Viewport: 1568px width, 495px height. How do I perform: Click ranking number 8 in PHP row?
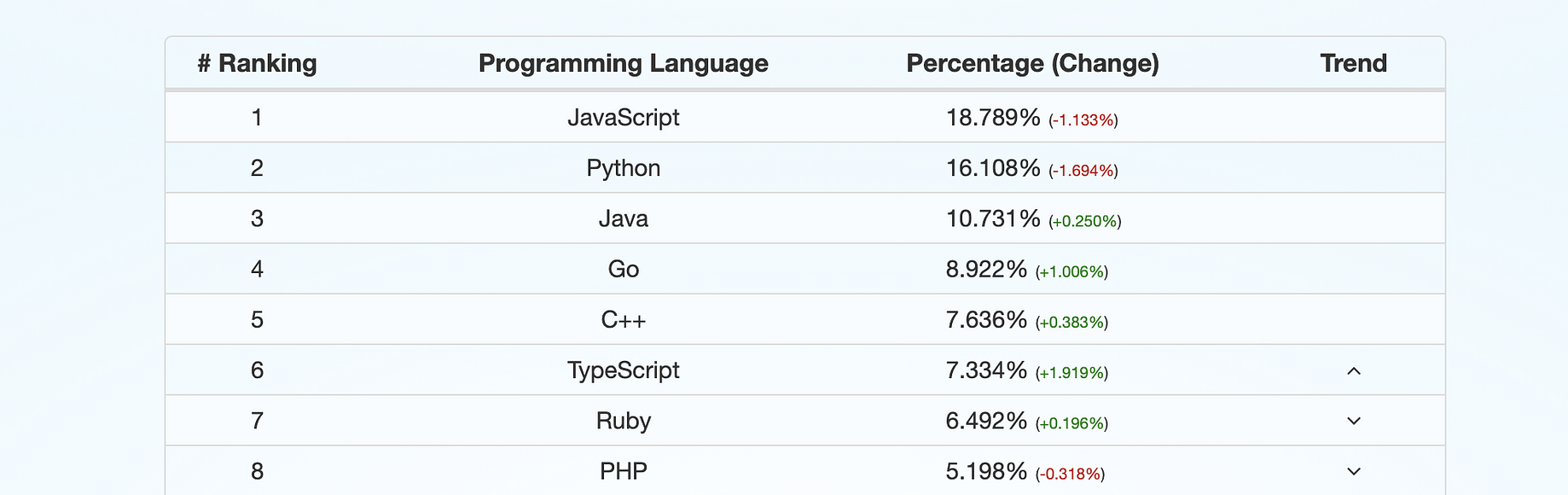pos(257,471)
